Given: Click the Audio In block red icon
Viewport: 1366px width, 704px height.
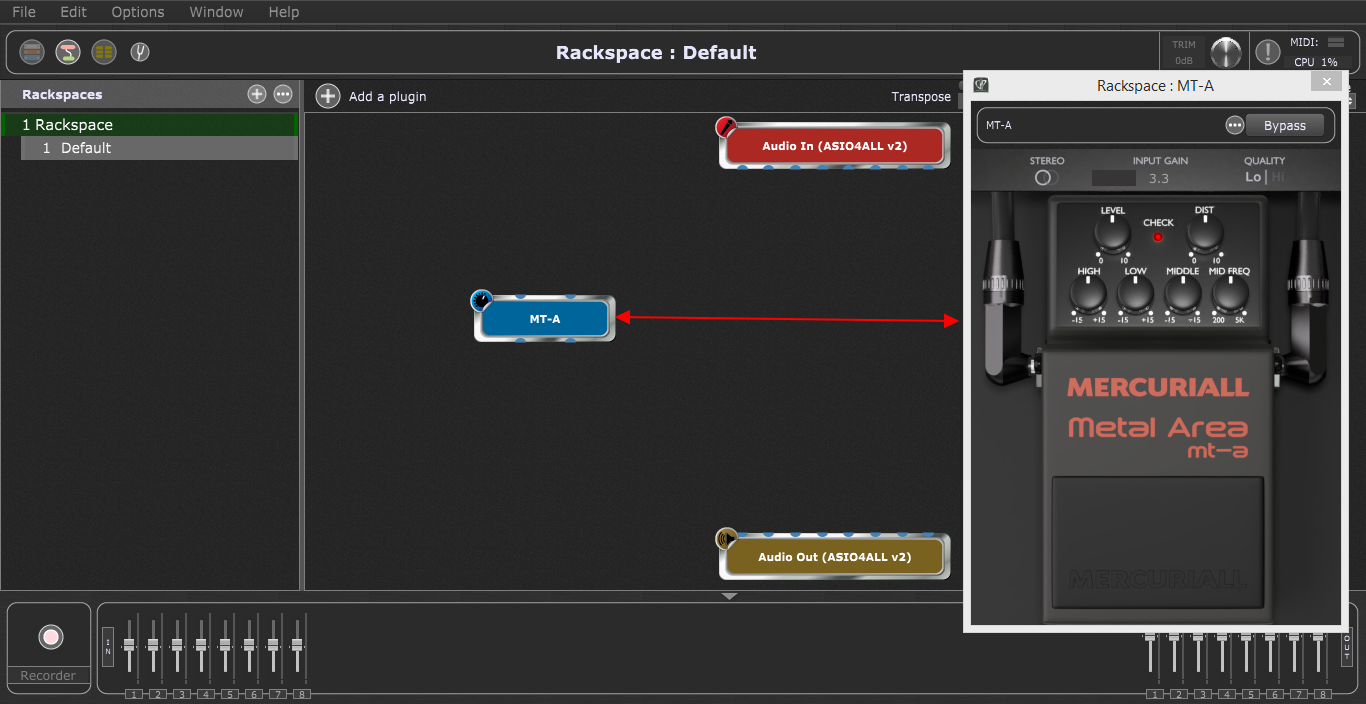Looking at the screenshot, I should pos(726,127).
